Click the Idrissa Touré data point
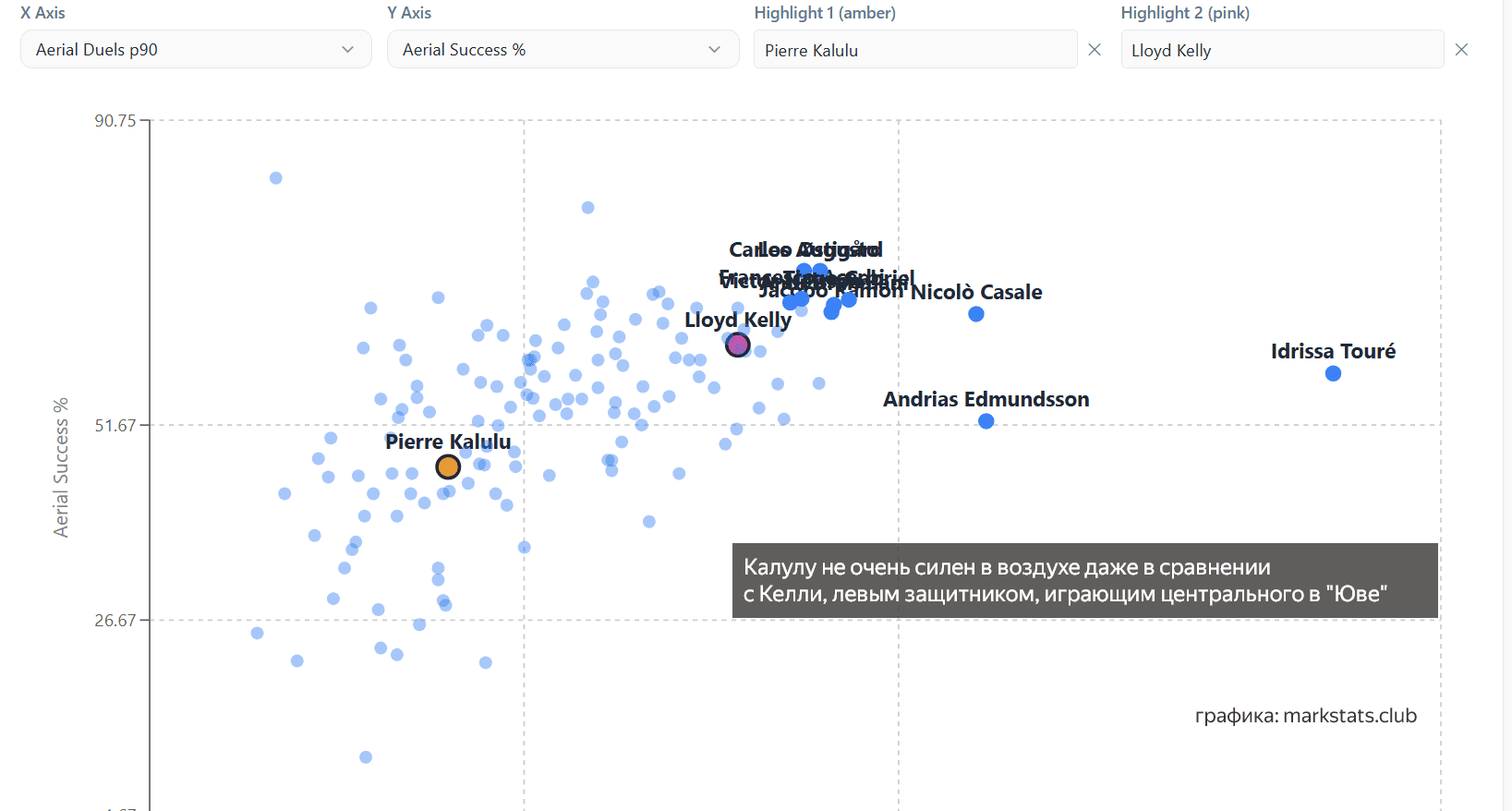The width and height of the screenshot is (1512, 811). 1333,374
